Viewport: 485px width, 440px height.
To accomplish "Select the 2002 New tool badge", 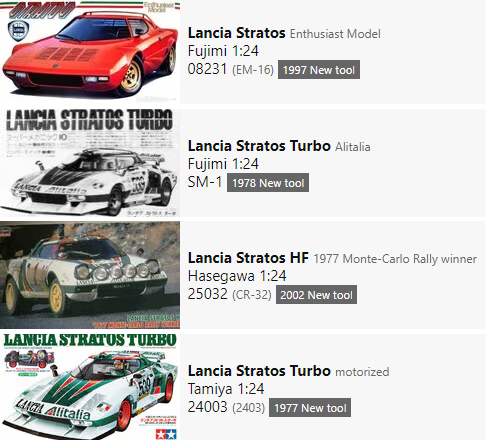I will pos(316,295).
